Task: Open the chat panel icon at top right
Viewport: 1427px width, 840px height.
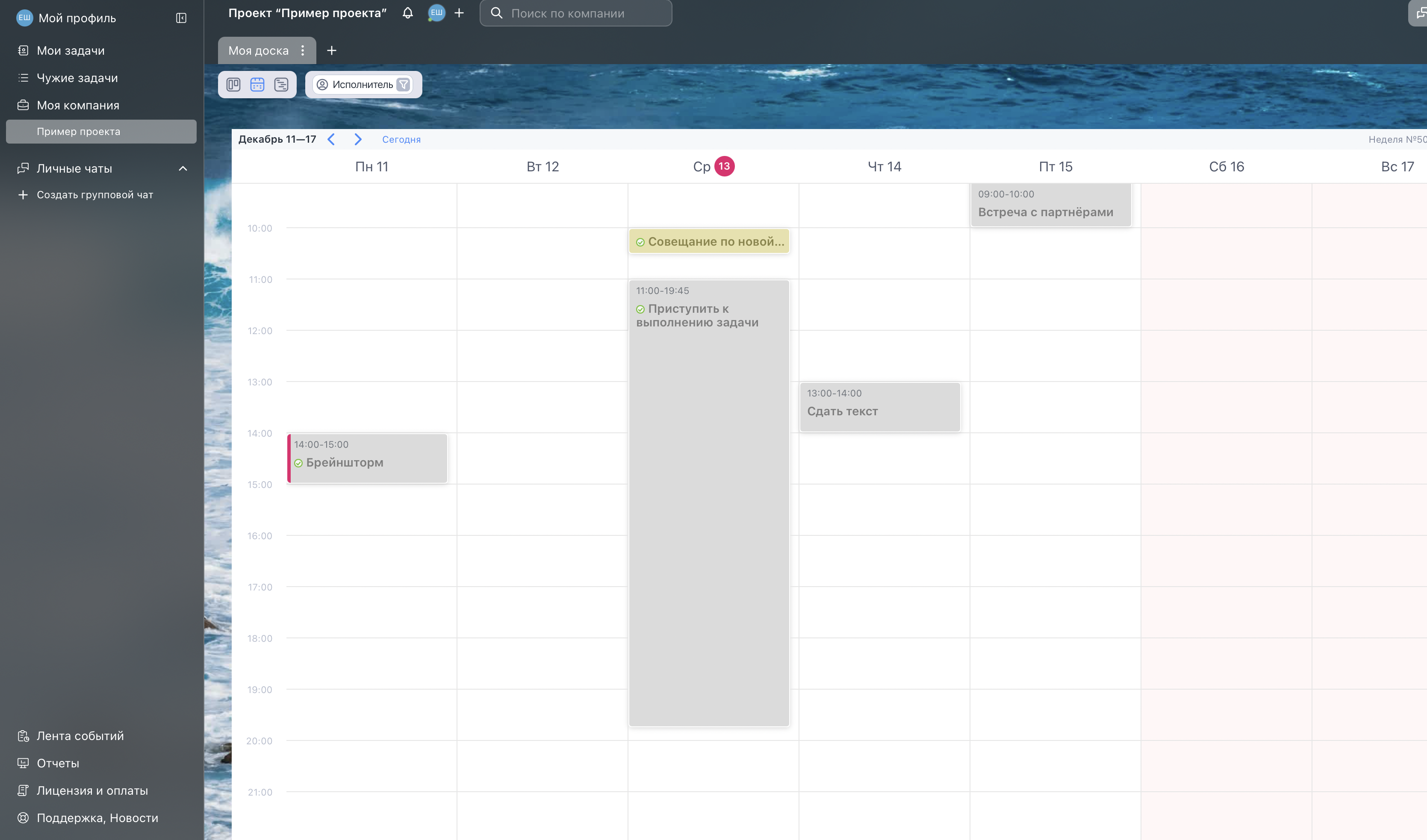Action: [1419, 13]
